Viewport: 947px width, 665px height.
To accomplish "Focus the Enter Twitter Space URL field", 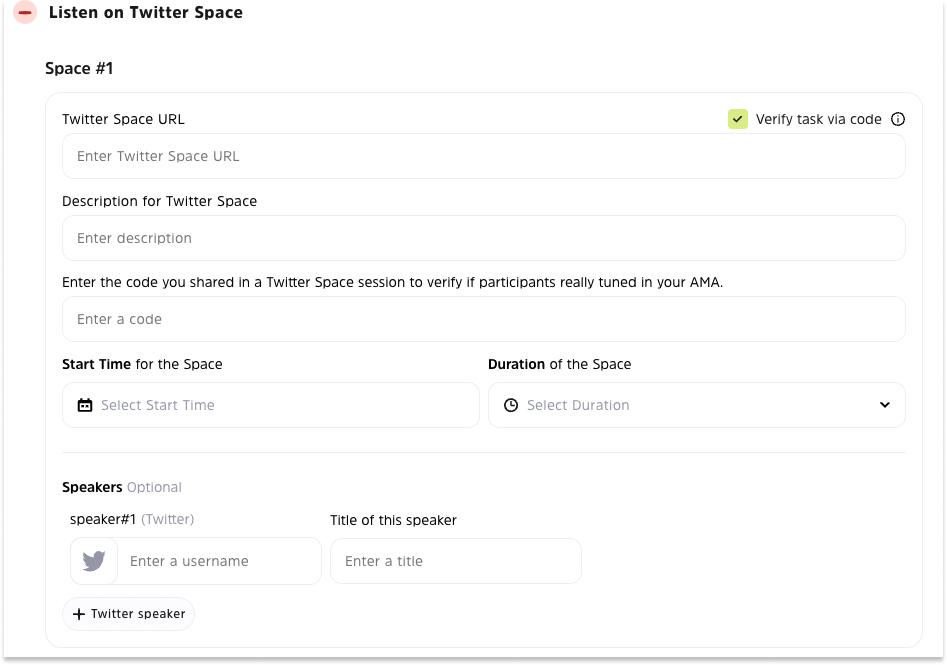I will [483, 156].
